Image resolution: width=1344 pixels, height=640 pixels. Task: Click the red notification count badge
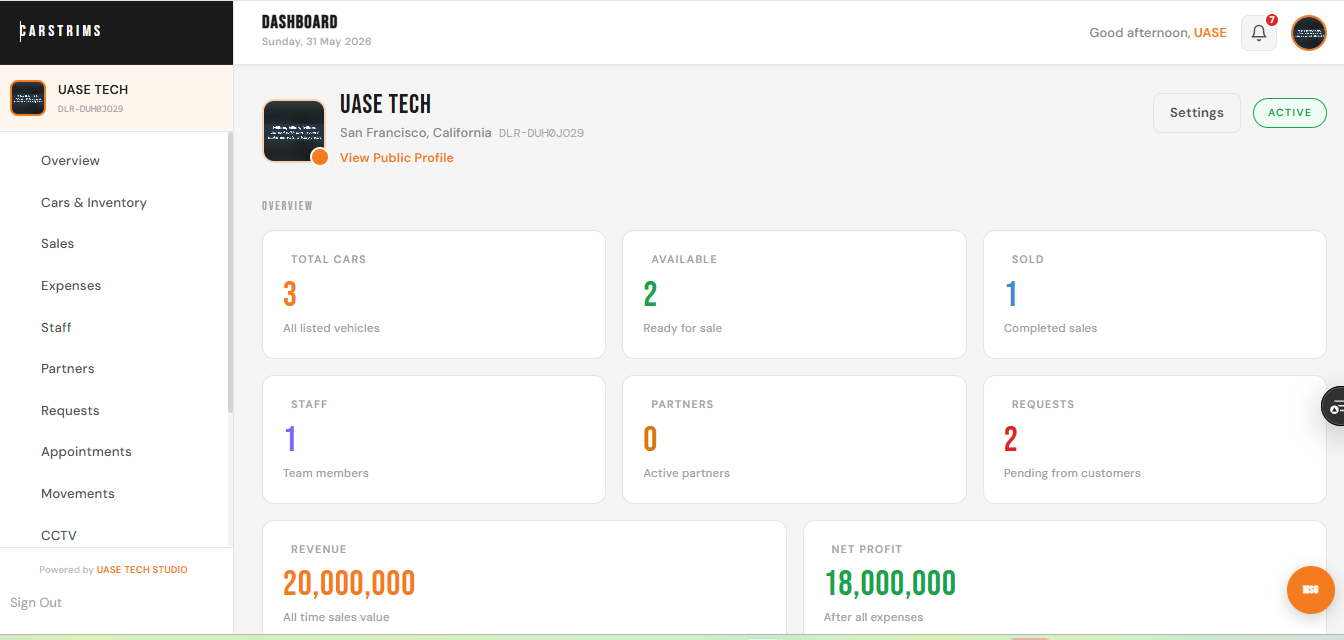point(1272,19)
